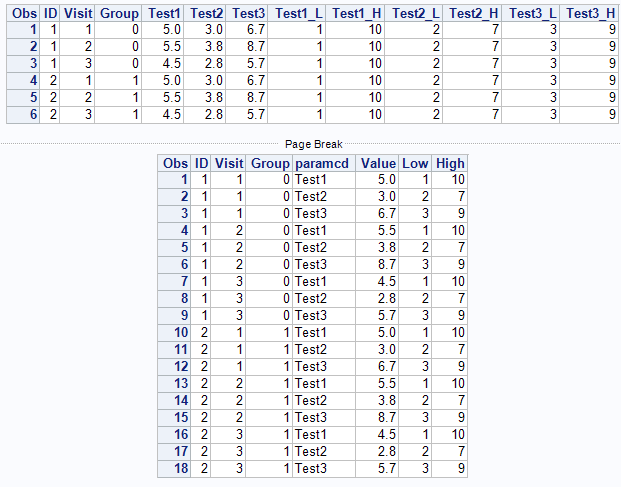This screenshot has width=621, height=487.
Task: Click the High column header
Action: (x=450, y=163)
